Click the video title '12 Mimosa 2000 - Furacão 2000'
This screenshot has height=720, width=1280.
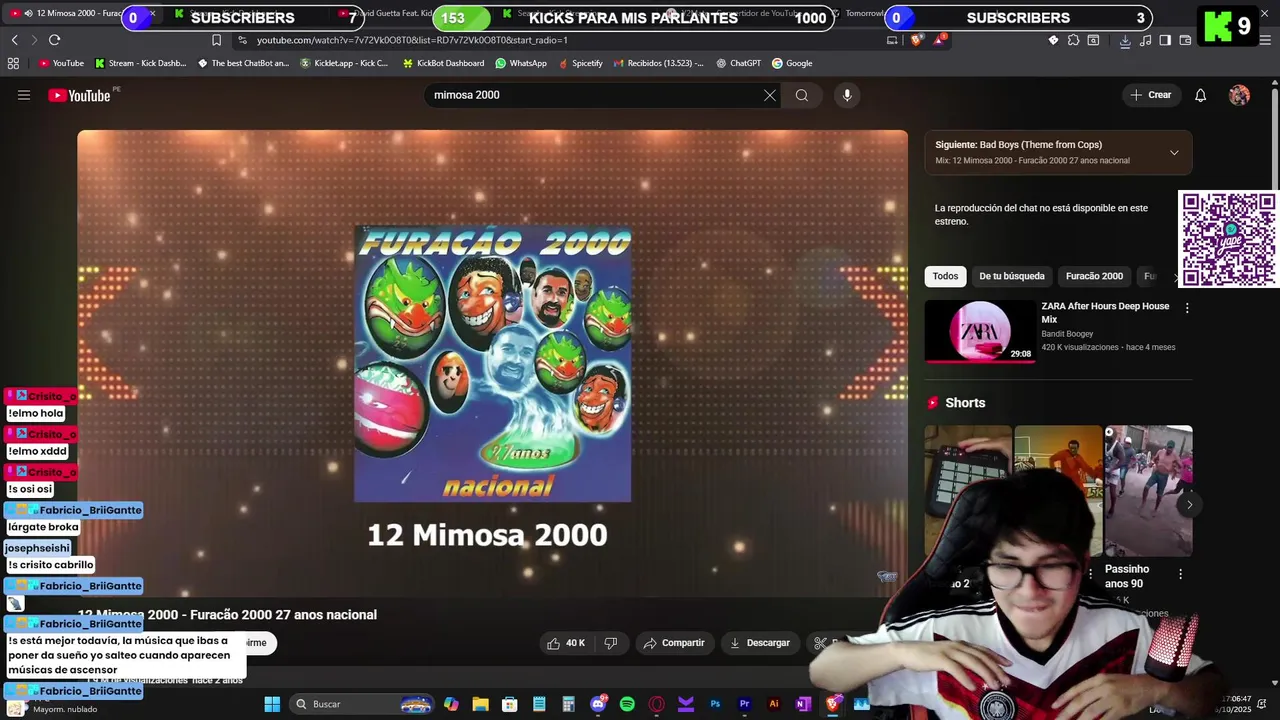pos(227,615)
